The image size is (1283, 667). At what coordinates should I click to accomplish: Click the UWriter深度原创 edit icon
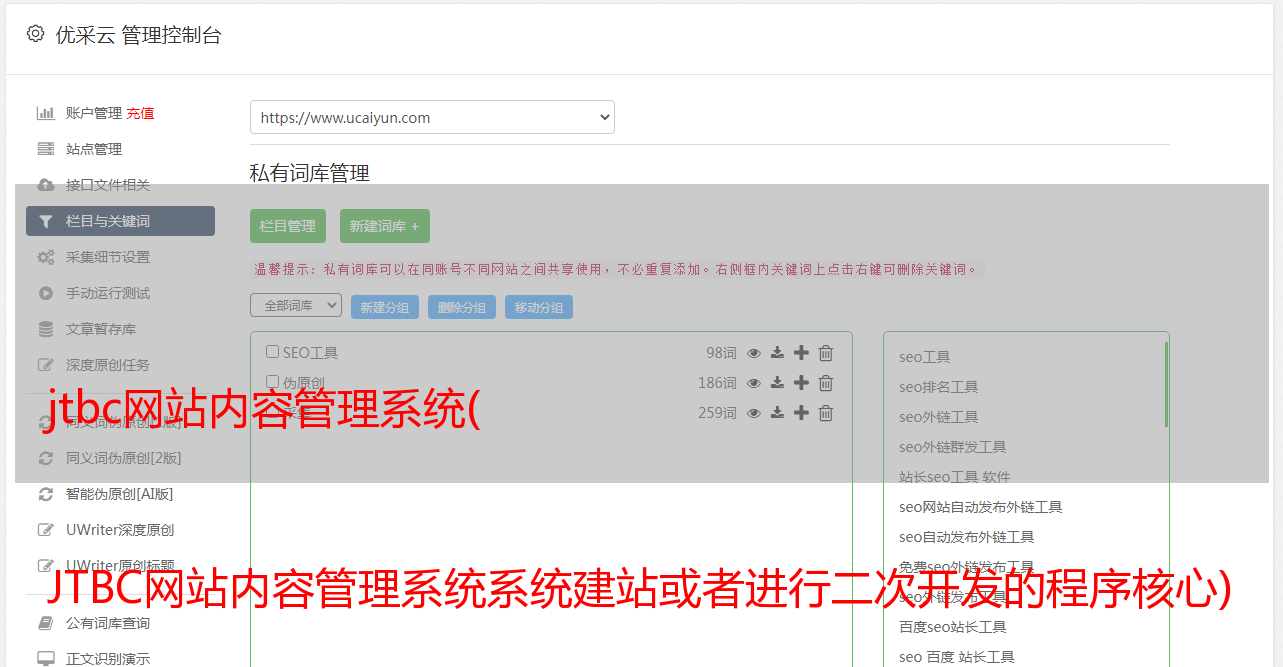(x=46, y=530)
